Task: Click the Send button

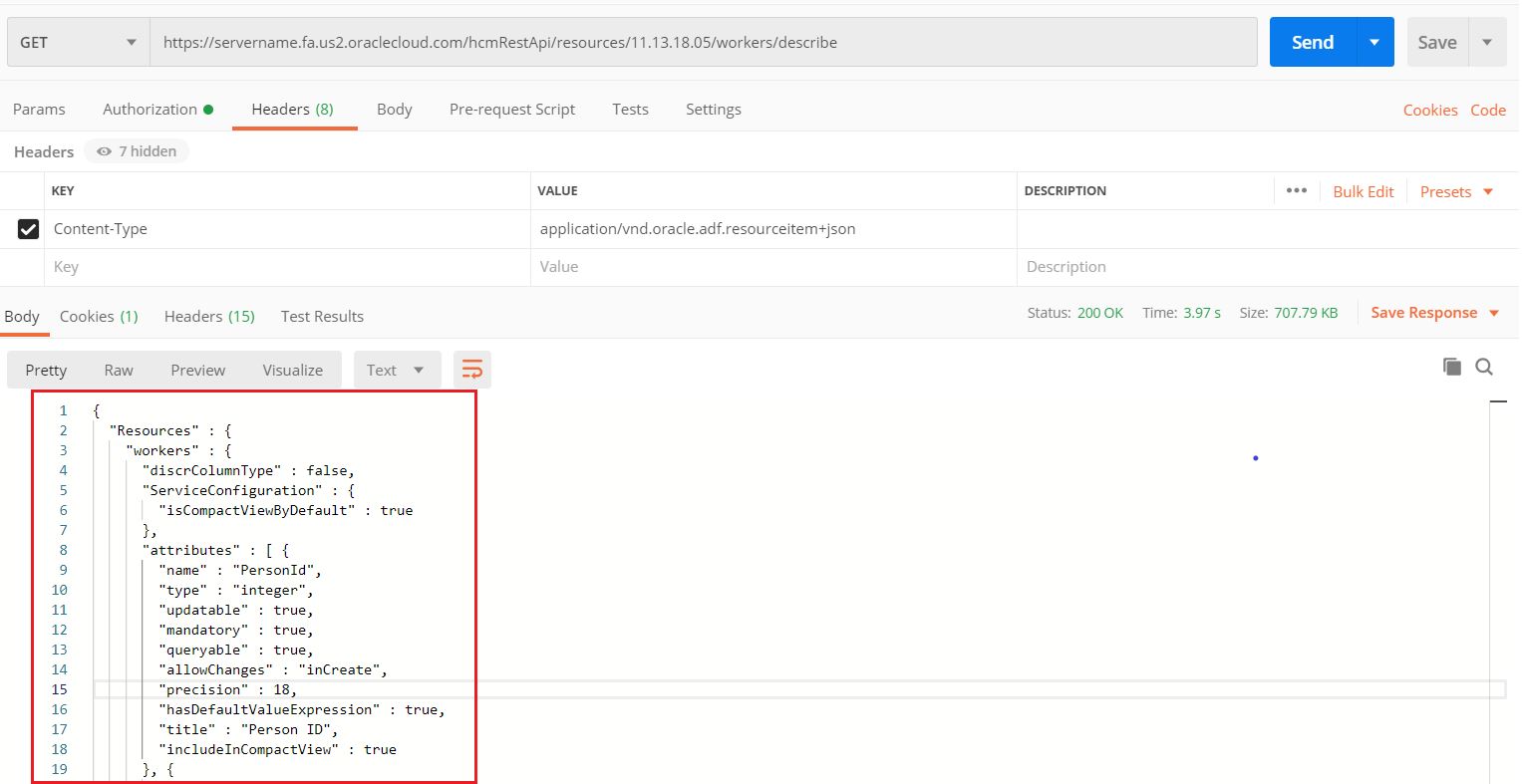Action: click(1313, 42)
